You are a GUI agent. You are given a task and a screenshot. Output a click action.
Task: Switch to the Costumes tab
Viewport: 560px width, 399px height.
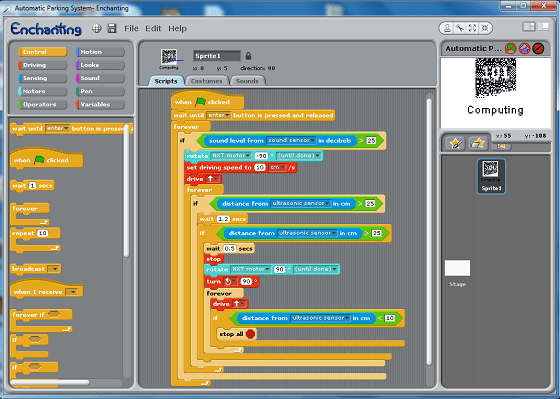(x=206, y=81)
